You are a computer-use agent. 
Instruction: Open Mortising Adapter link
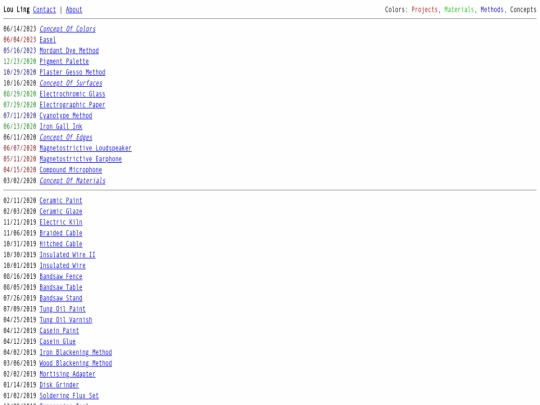coord(68,374)
